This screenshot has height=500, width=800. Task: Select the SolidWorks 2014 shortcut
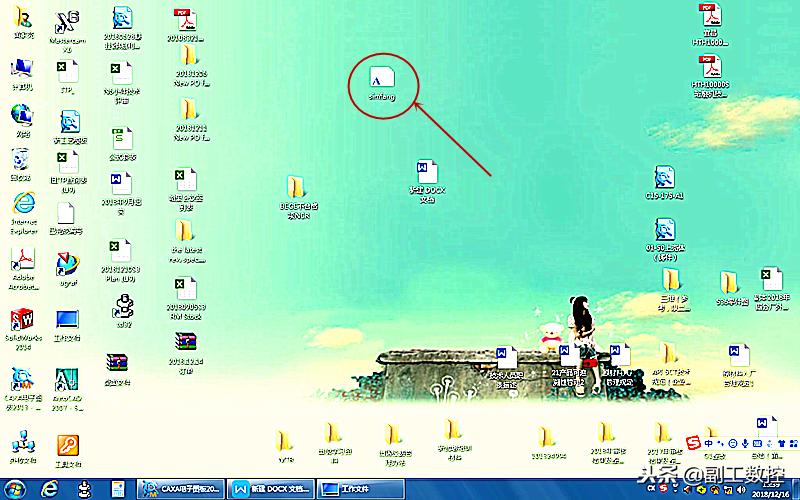click(23, 329)
